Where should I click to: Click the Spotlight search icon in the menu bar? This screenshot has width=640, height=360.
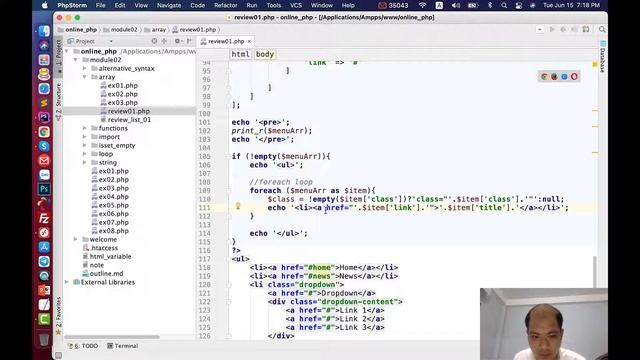504,5
